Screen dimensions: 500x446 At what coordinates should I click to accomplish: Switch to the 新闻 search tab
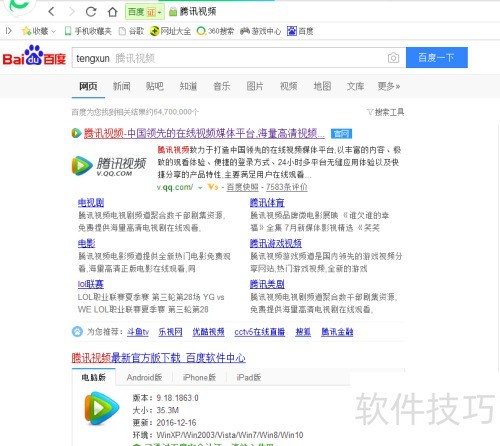tap(121, 86)
